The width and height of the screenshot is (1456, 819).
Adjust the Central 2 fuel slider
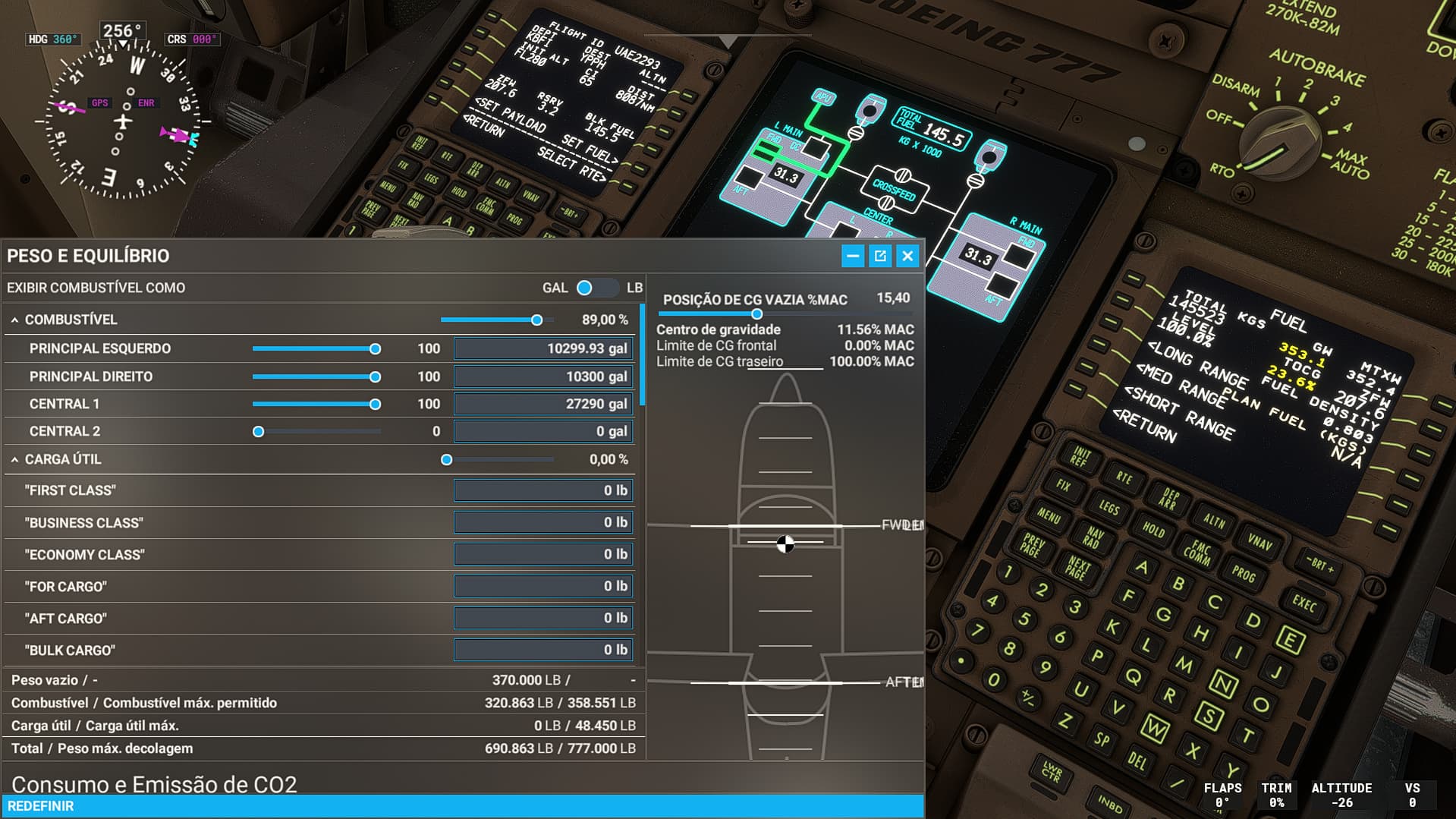259,432
